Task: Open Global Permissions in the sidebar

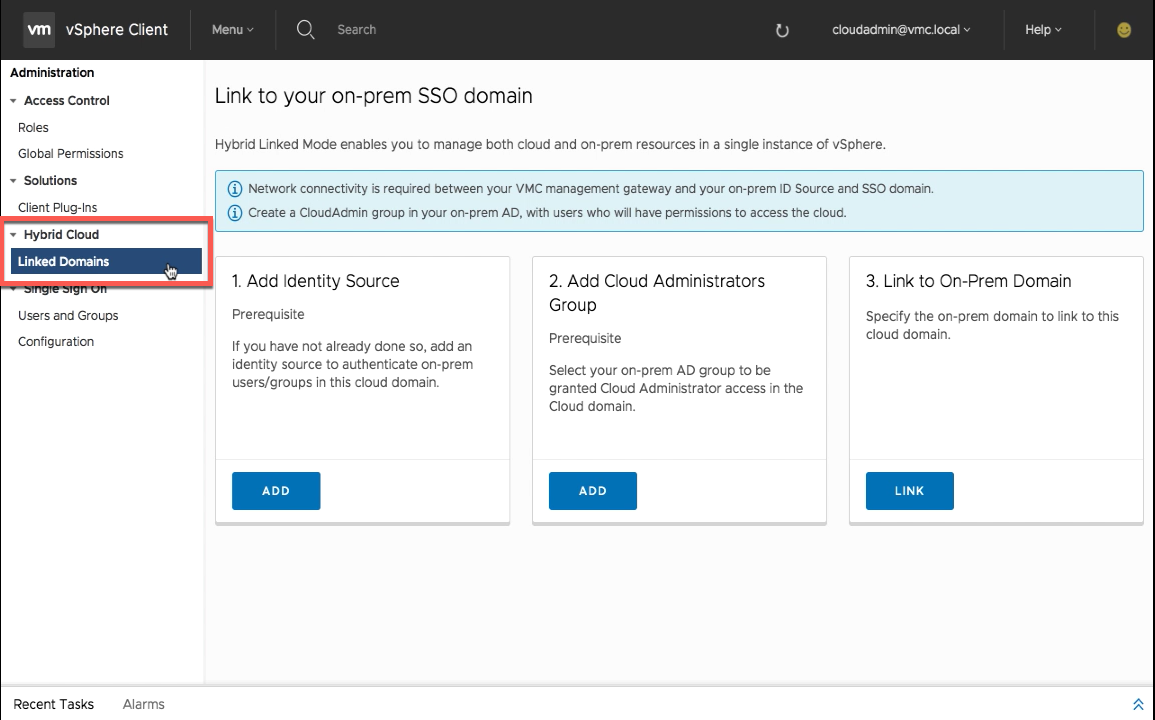Action: [71, 154]
